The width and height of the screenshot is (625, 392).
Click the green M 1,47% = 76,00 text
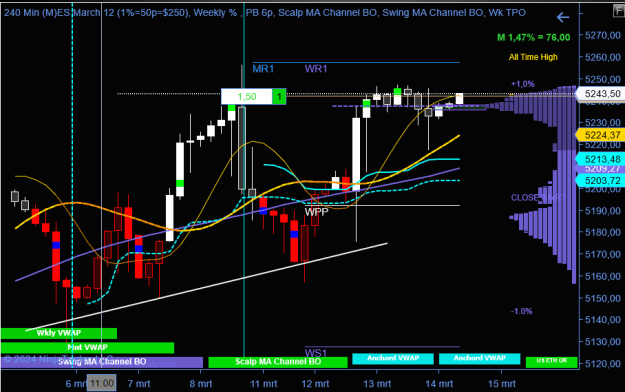533,37
